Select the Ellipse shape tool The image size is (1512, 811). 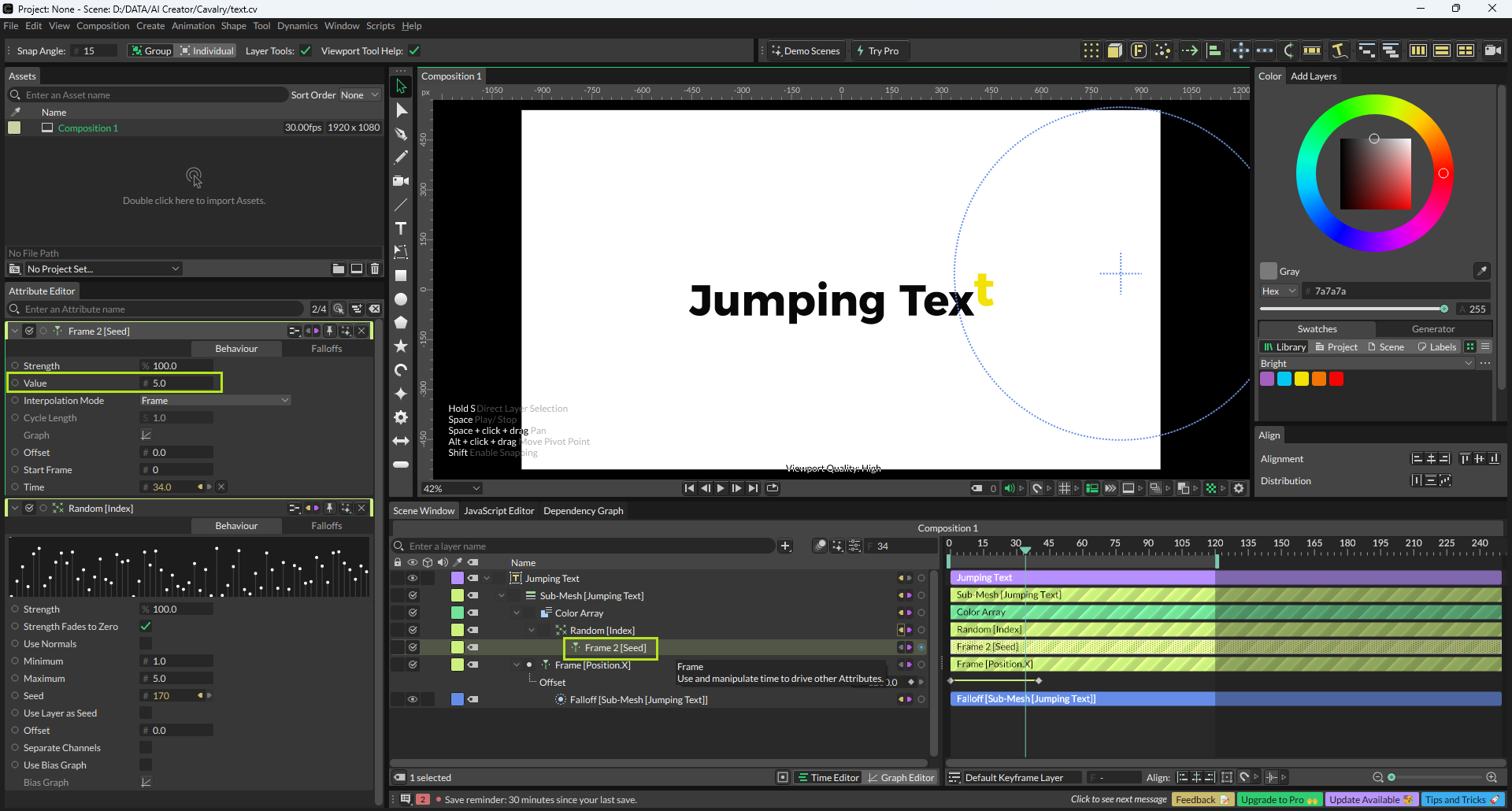click(x=401, y=299)
